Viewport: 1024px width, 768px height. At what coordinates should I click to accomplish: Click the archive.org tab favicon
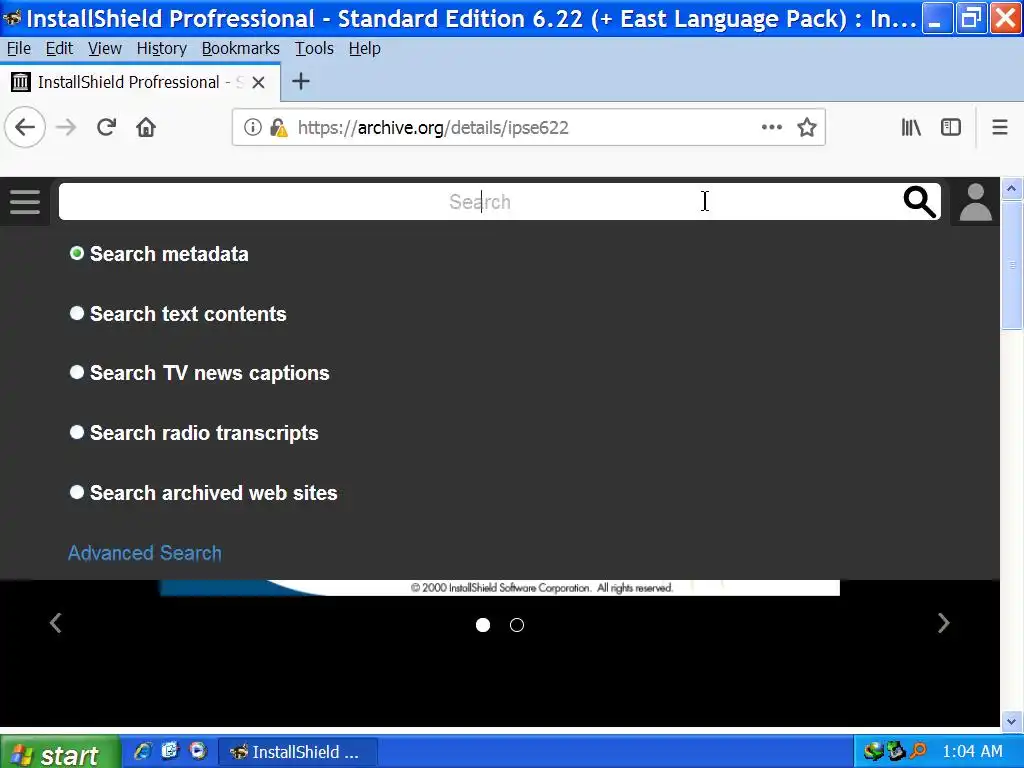coord(21,82)
